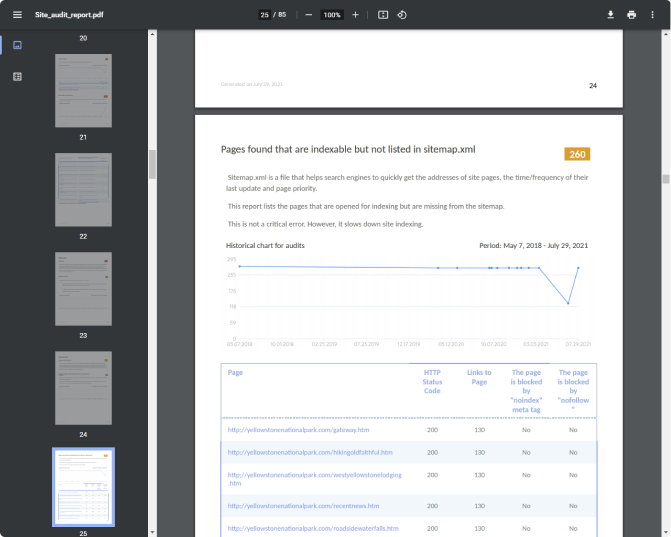Print the Site audit report
This screenshot has height=537, width=671.
click(x=631, y=15)
